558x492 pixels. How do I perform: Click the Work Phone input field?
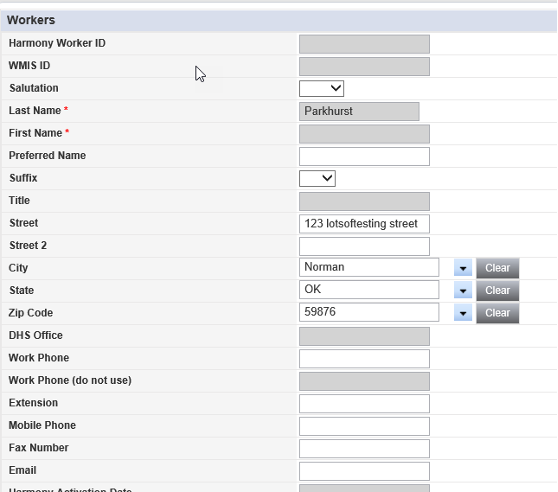click(x=364, y=359)
